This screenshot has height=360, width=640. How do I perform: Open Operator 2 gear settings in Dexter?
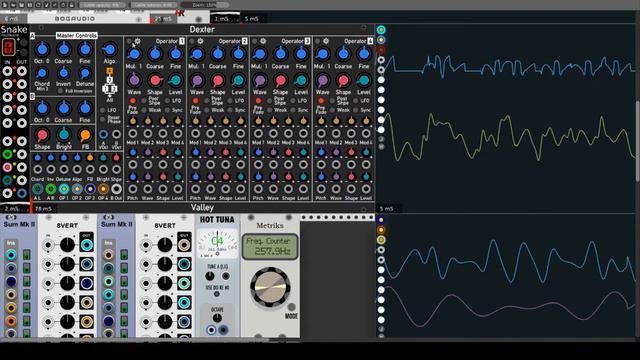pyautogui.click(x=200, y=41)
